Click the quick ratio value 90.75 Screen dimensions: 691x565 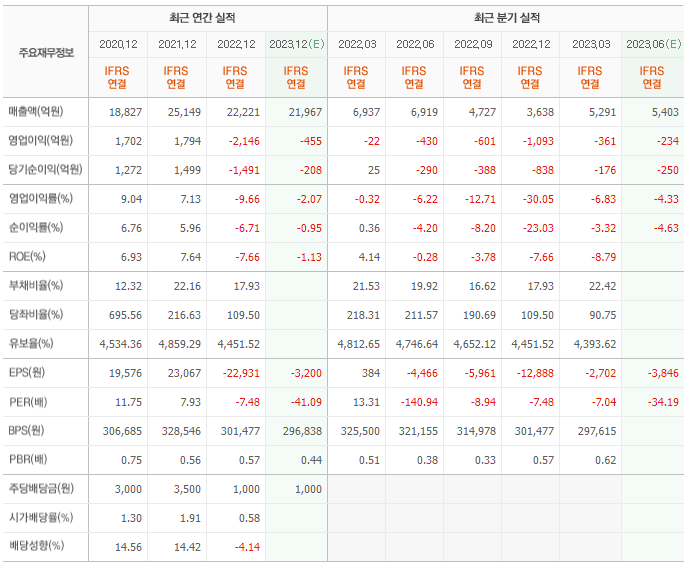[603, 315]
